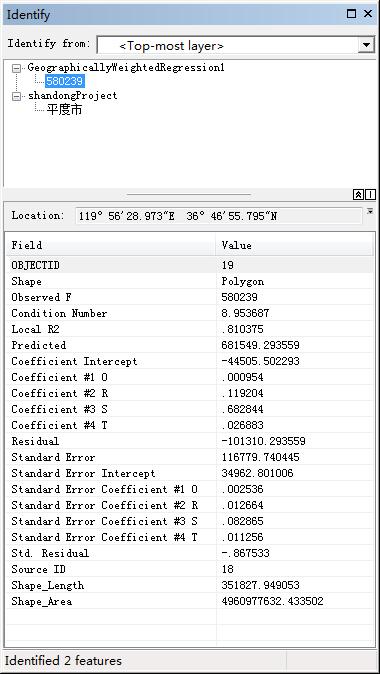This screenshot has height=674, width=380.
Task: Collapse the GeographicallyWeightedRegression1 tree node
Action: [x=16, y=68]
